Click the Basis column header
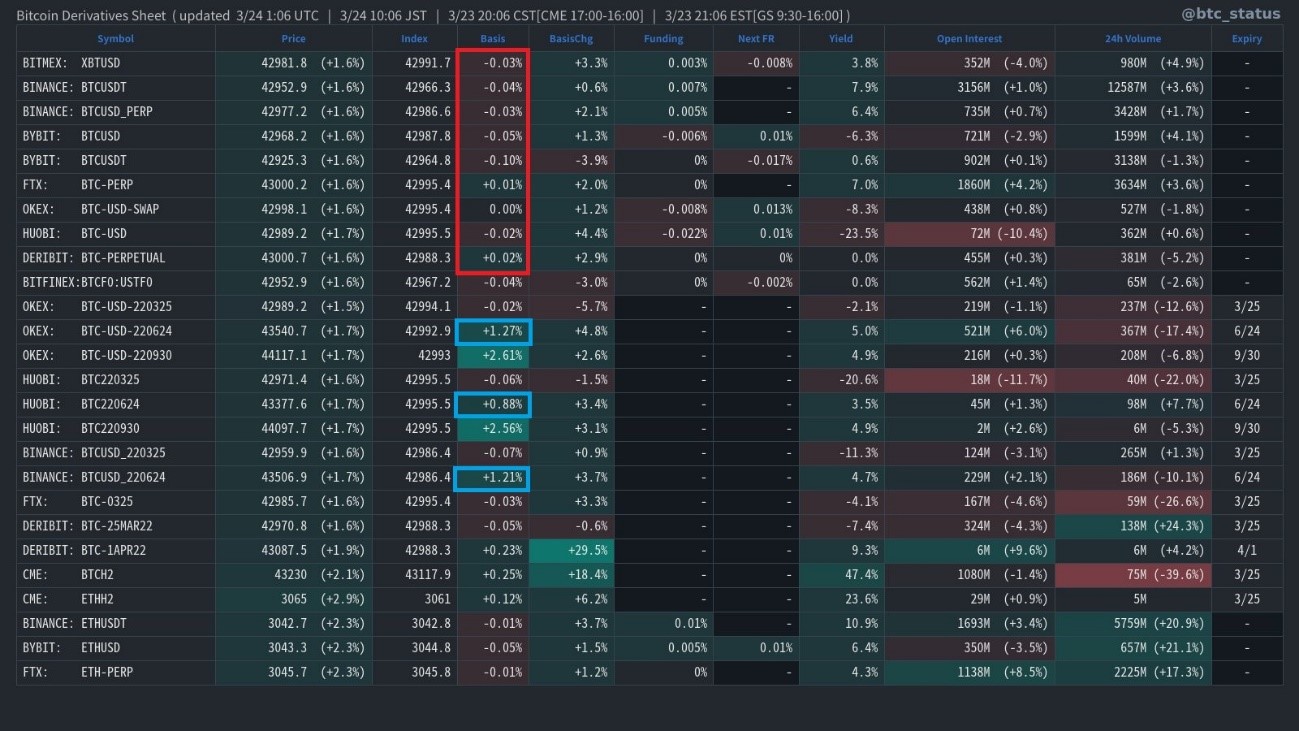 click(492, 39)
